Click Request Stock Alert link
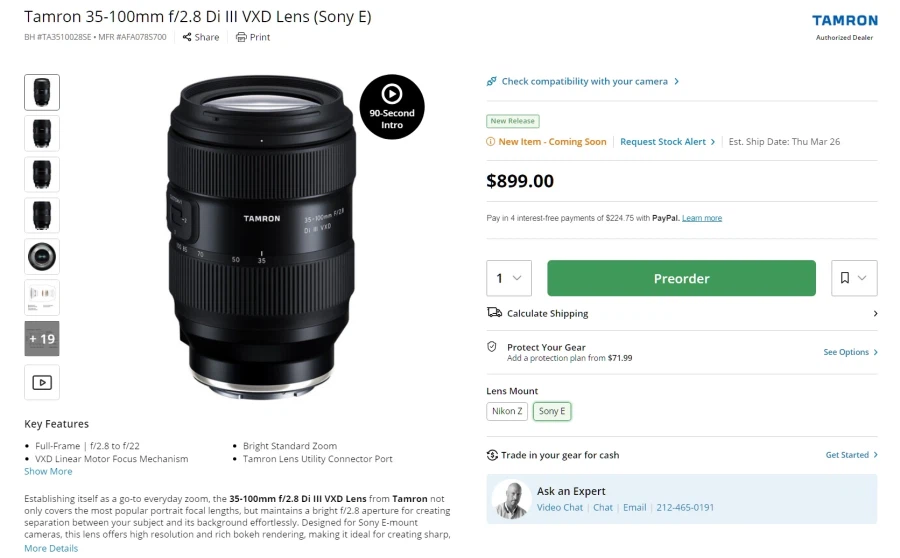This screenshot has height=558, width=900. pos(667,142)
